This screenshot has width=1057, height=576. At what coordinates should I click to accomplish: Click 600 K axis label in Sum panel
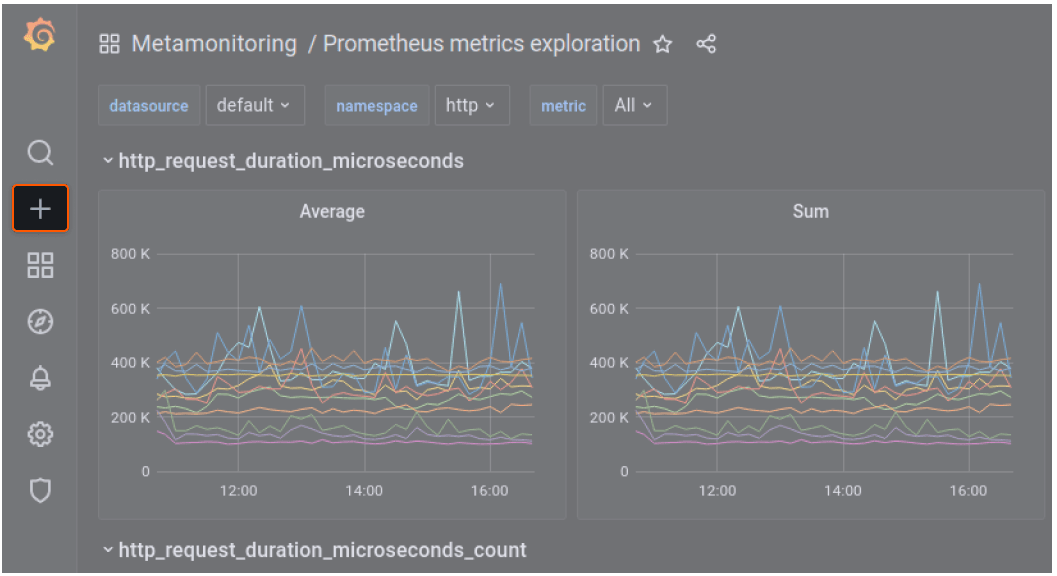[609, 309]
